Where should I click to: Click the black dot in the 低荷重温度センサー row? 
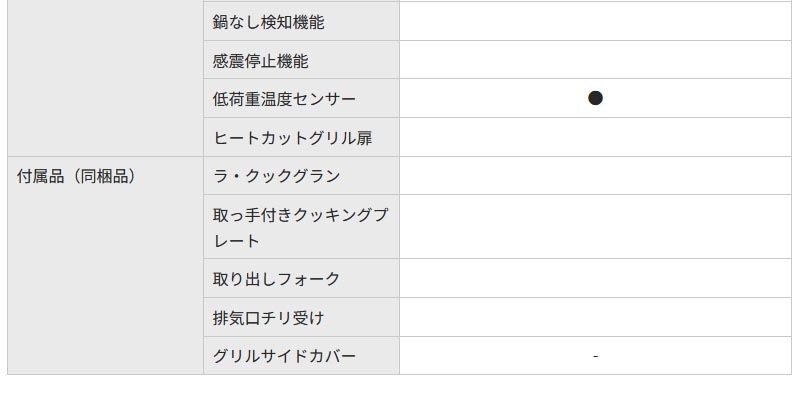coord(595,98)
